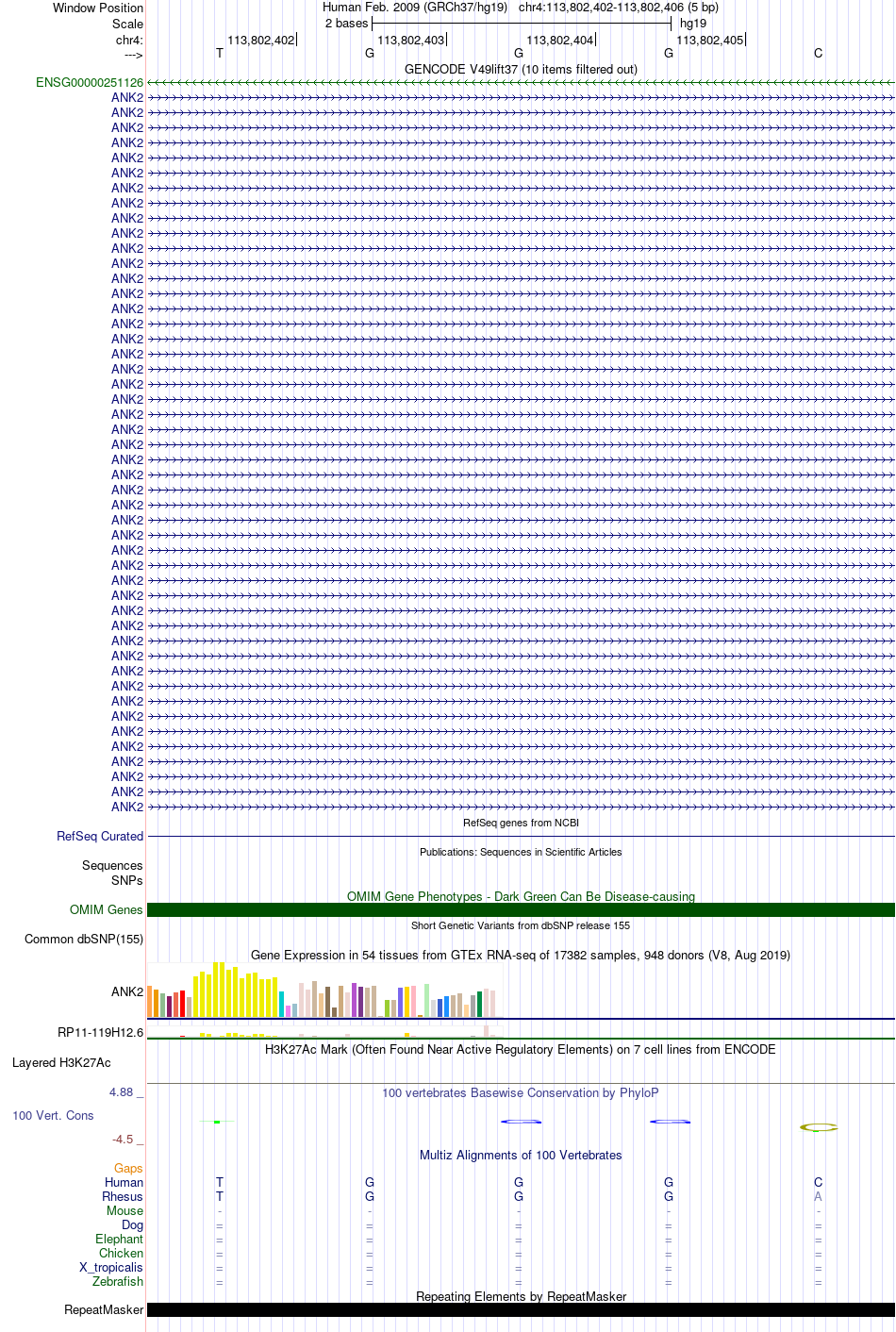Click the olive PhyloP conservation mark

coord(818,1127)
